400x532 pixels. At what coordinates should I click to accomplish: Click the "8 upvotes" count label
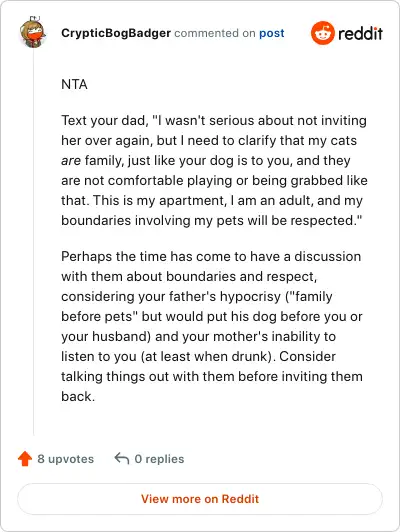point(65,459)
